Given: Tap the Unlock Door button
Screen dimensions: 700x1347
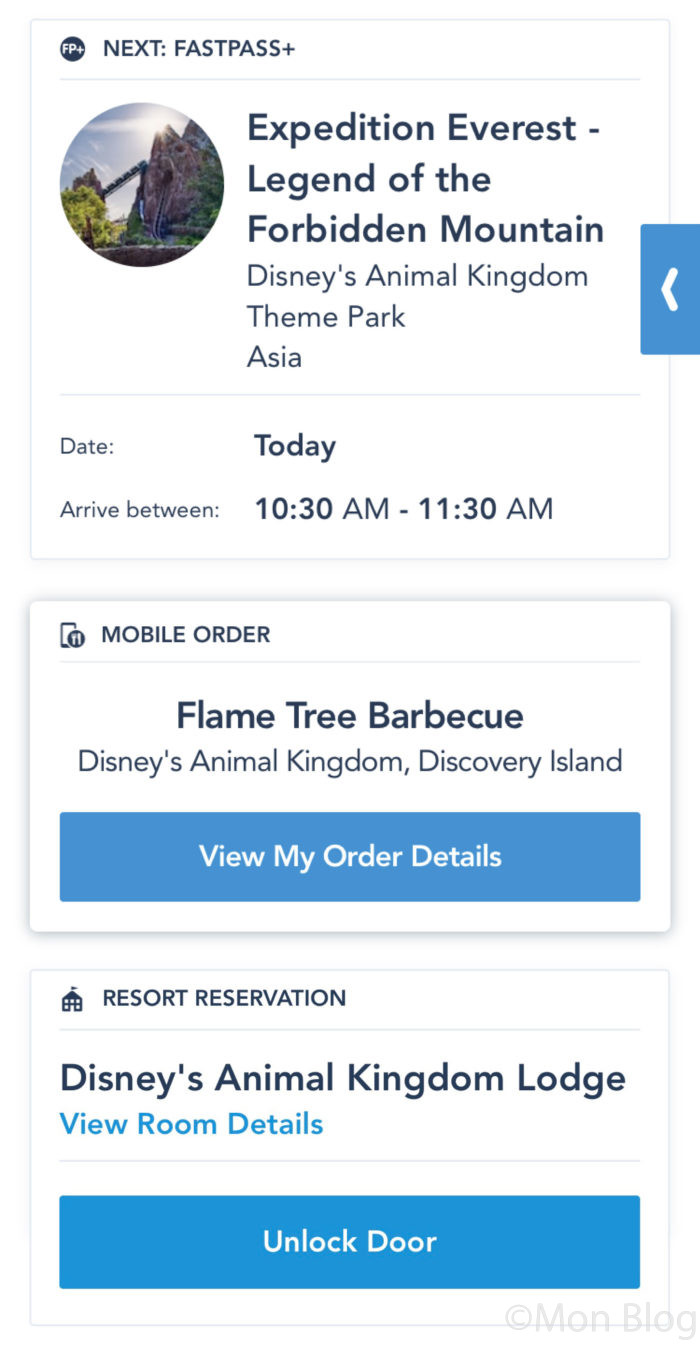Looking at the screenshot, I should 350,1242.
